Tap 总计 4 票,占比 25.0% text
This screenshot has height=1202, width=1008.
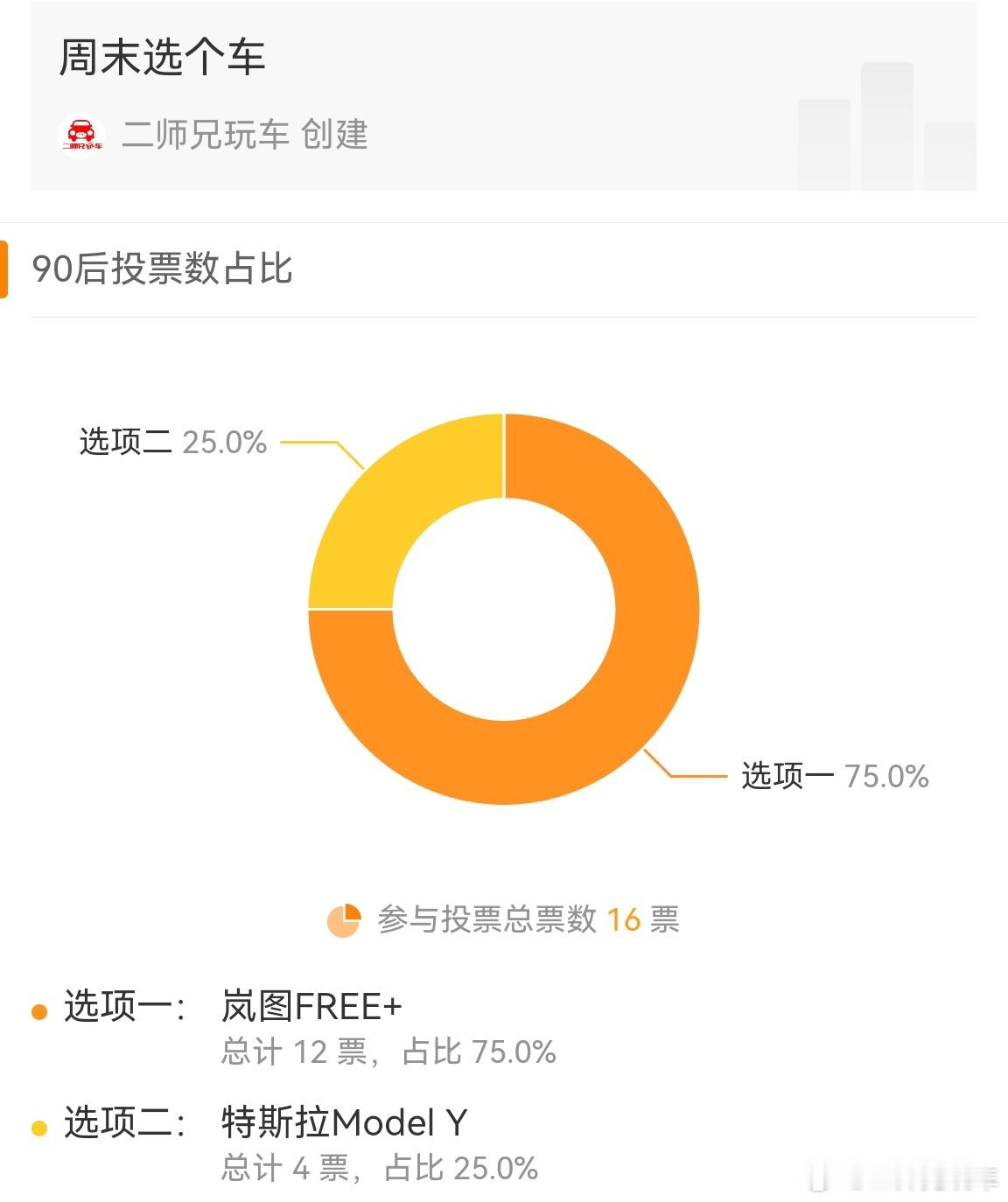point(380,1169)
